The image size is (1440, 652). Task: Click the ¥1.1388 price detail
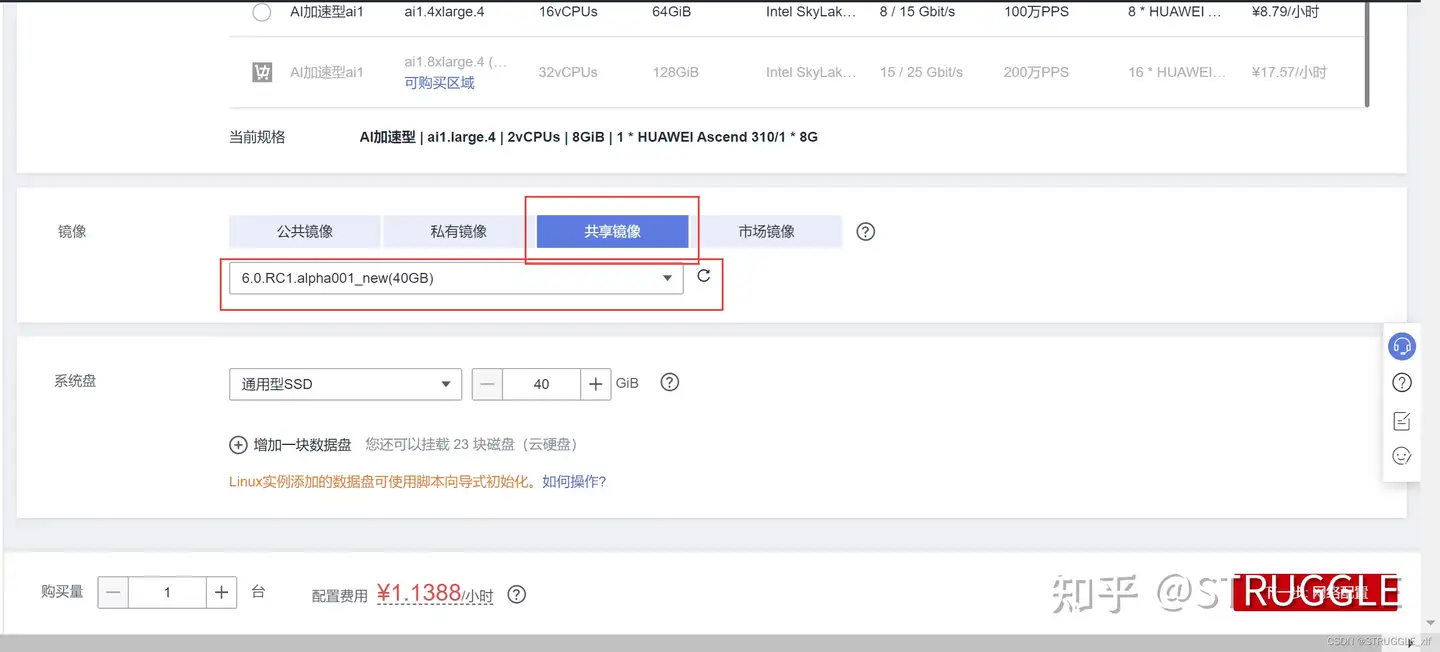[x=435, y=594]
